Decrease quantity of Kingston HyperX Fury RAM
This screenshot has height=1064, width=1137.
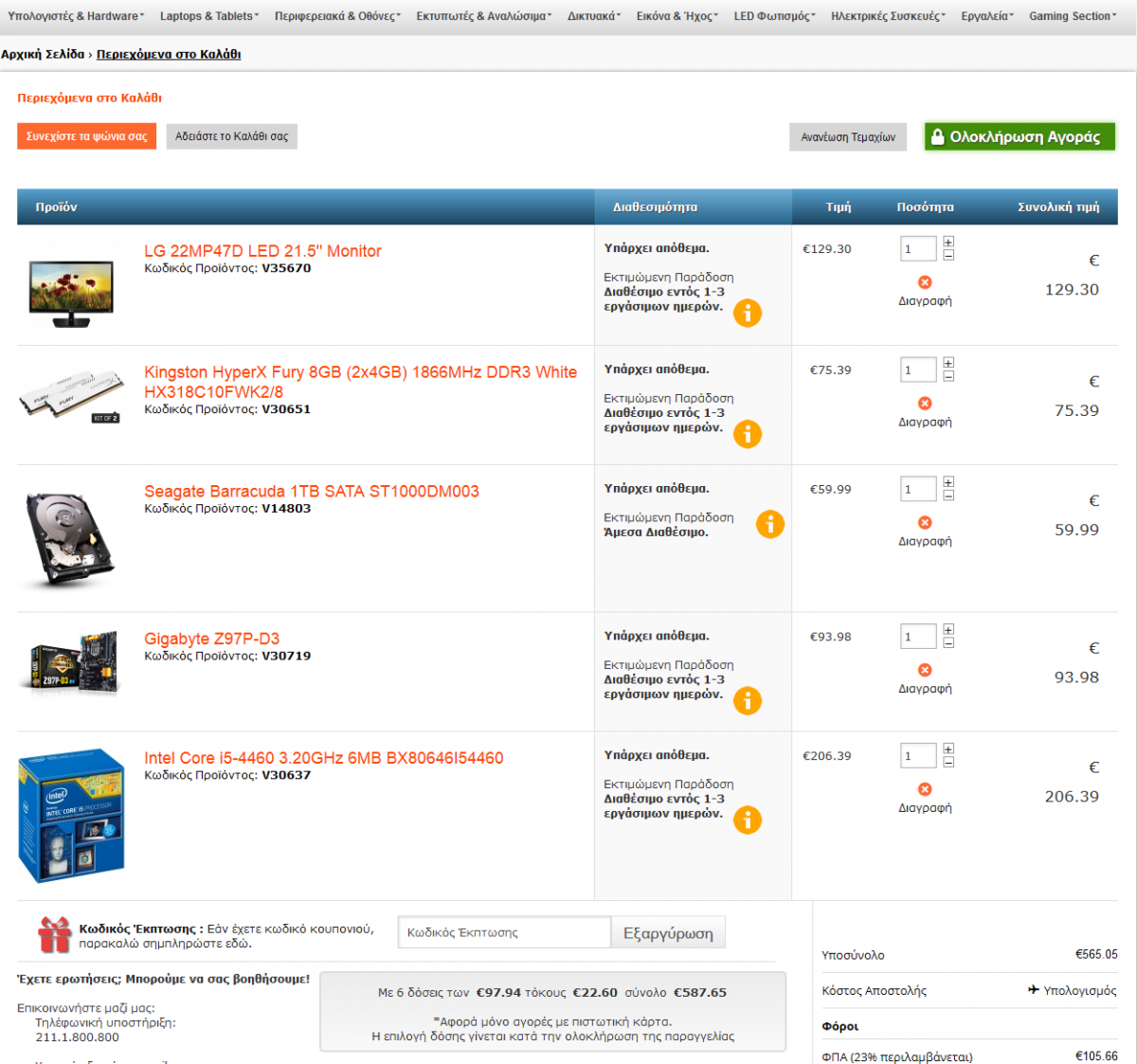pos(948,376)
